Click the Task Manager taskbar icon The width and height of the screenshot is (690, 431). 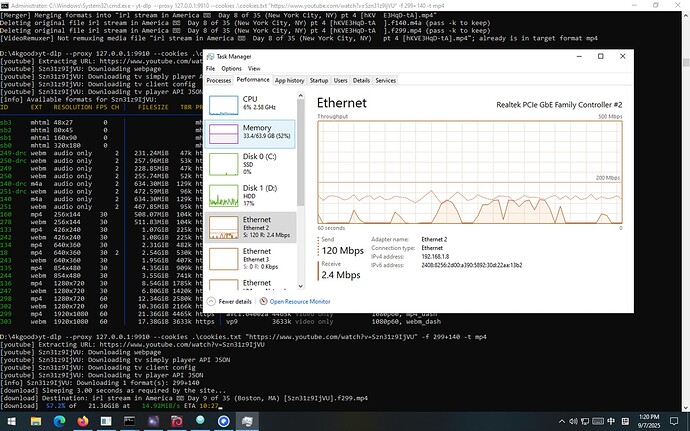point(247,421)
